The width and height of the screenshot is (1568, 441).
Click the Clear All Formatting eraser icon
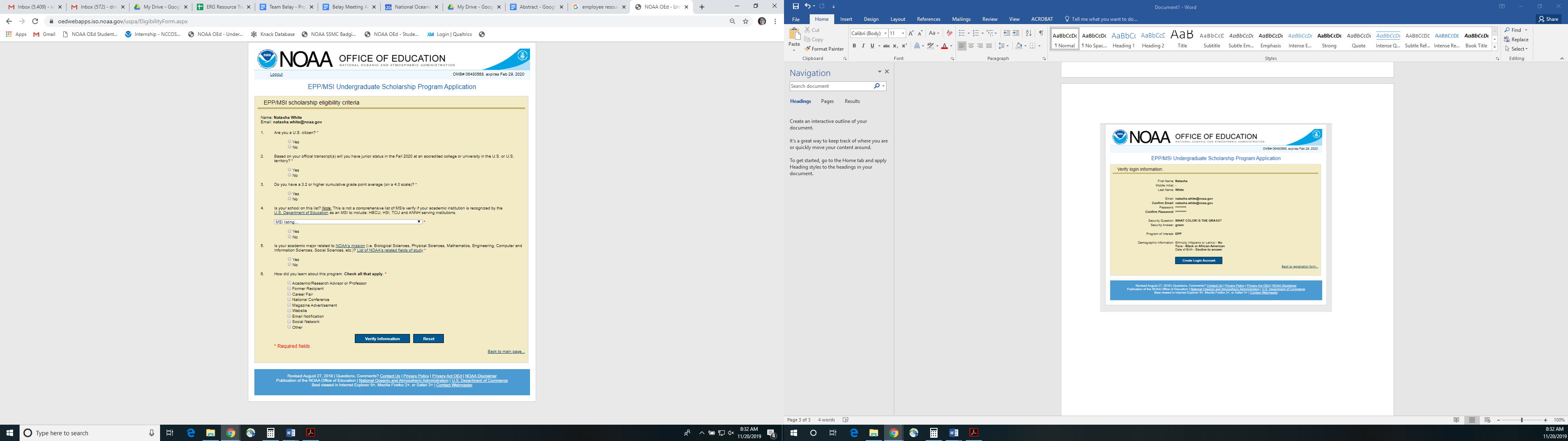point(949,33)
